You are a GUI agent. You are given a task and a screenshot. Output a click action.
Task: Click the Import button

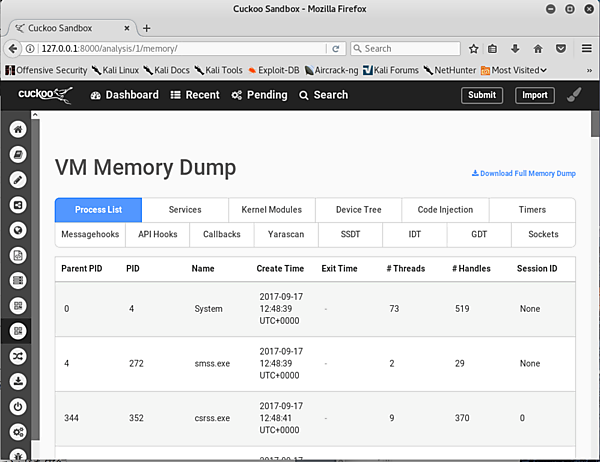click(x=534, y=95)
